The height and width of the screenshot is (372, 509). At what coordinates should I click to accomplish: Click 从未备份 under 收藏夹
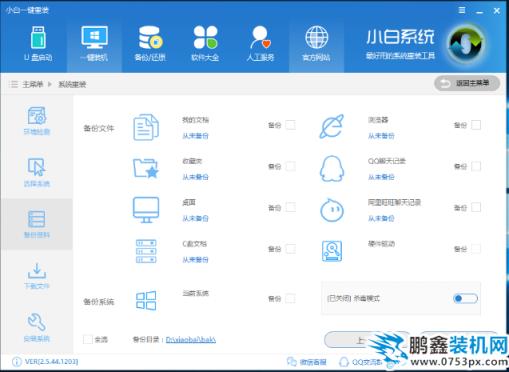point(195,177)
